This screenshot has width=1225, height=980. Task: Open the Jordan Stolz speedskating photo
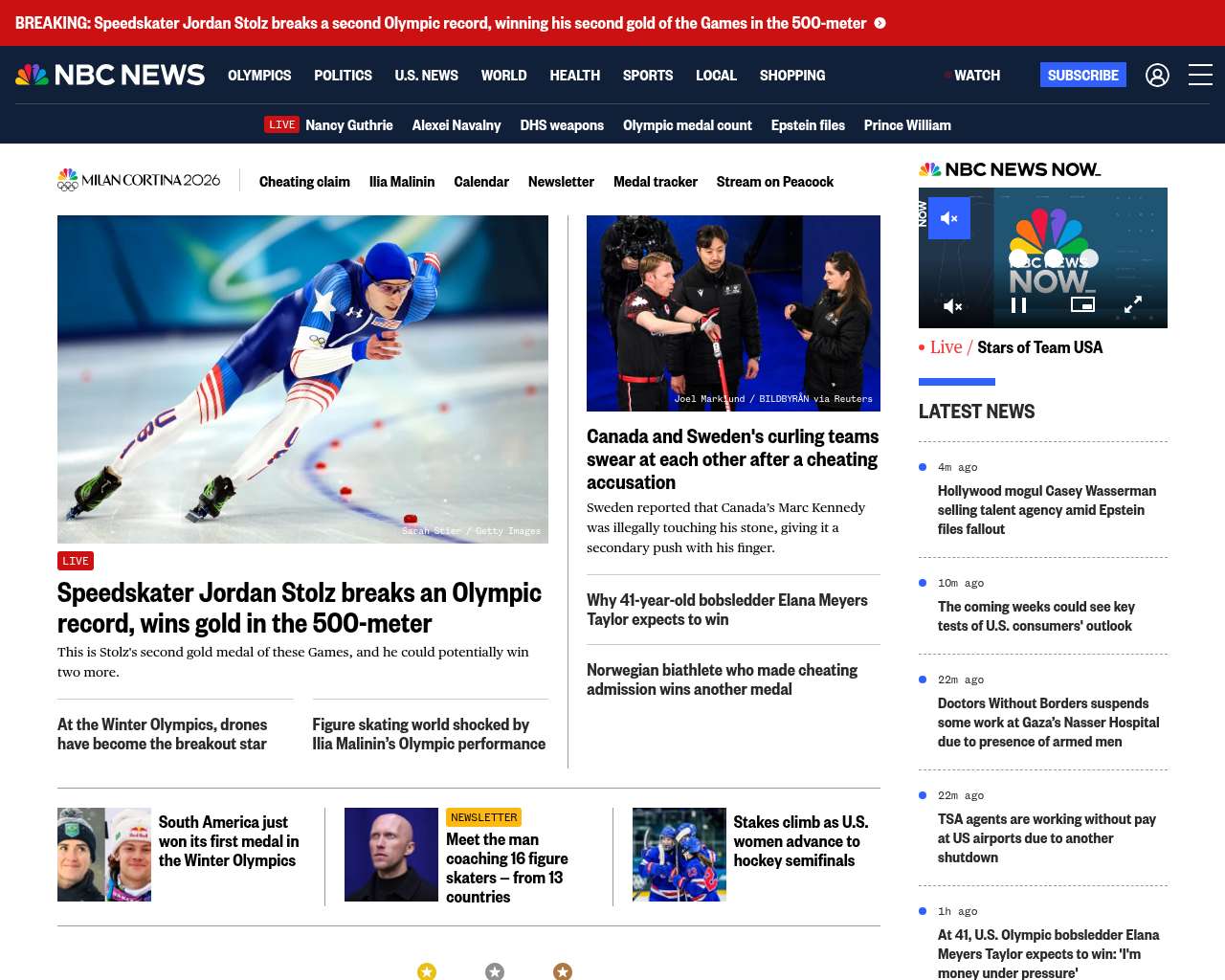[x=302, y=379]
